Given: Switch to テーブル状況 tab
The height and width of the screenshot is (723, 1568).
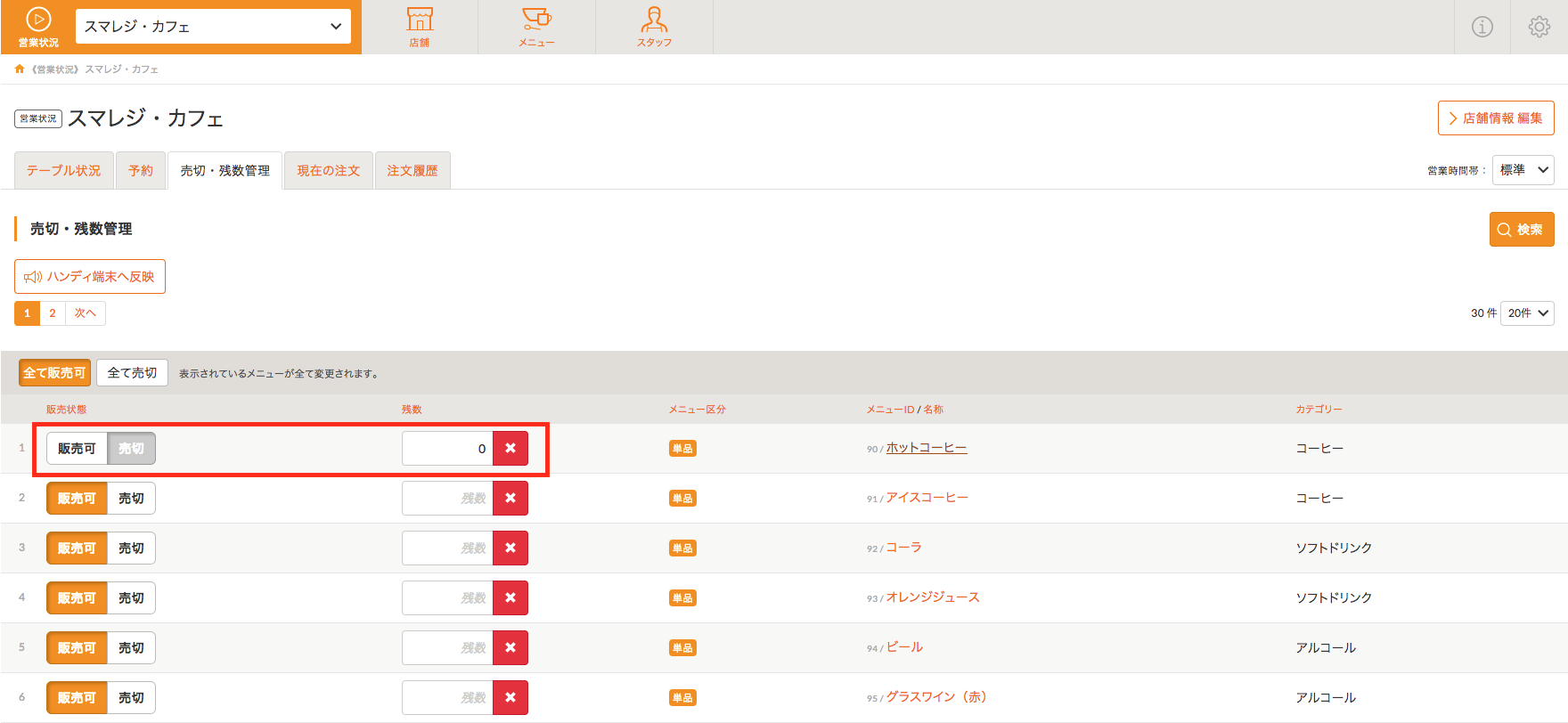Looking at the screenshot, I should click(63, 170).
